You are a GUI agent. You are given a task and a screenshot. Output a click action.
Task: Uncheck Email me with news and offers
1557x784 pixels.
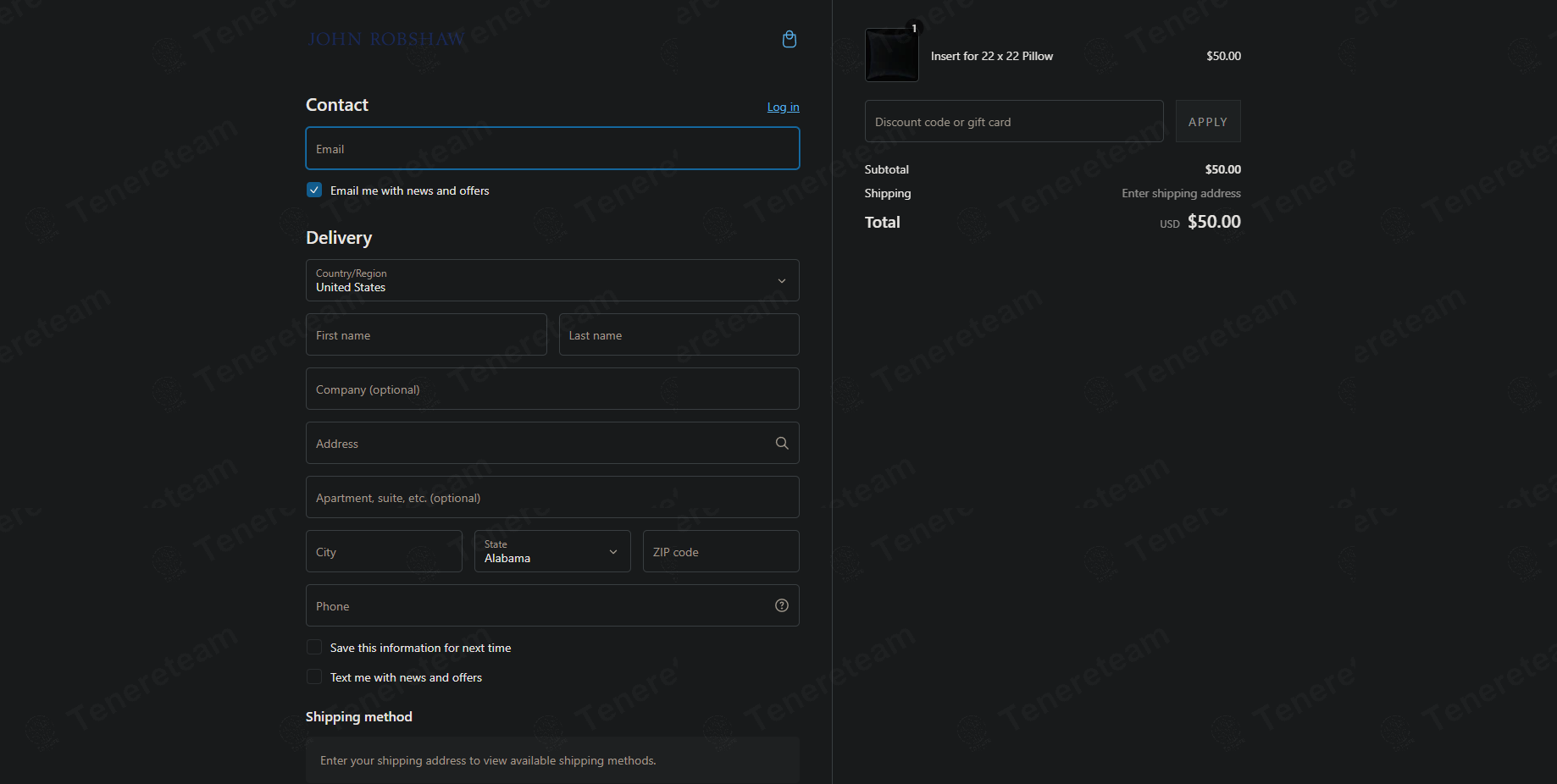[314, 190]
